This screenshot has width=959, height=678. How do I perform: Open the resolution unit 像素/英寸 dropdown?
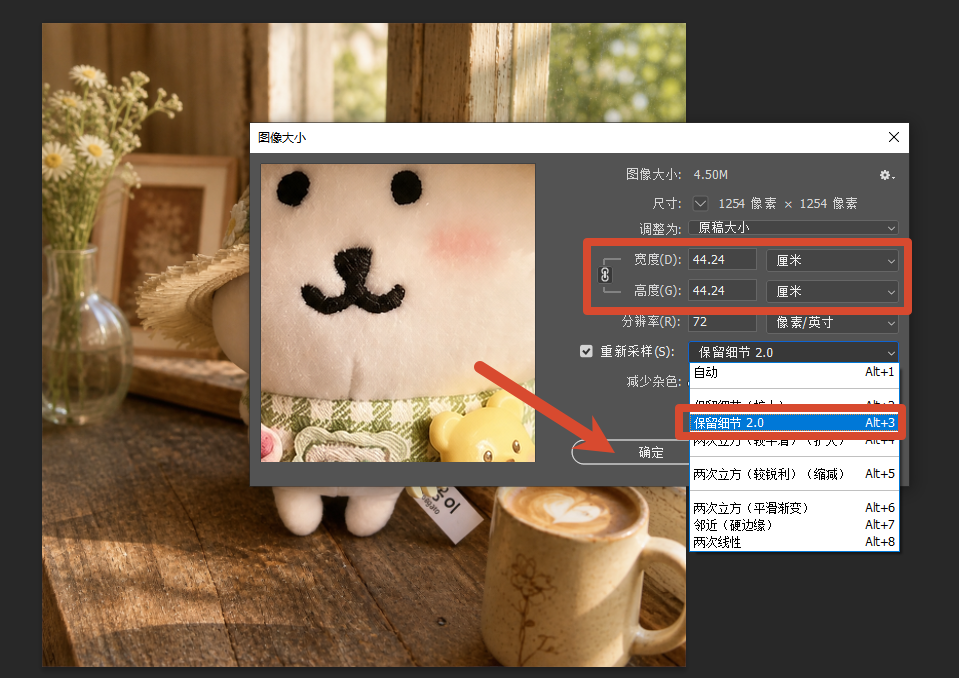832,322
